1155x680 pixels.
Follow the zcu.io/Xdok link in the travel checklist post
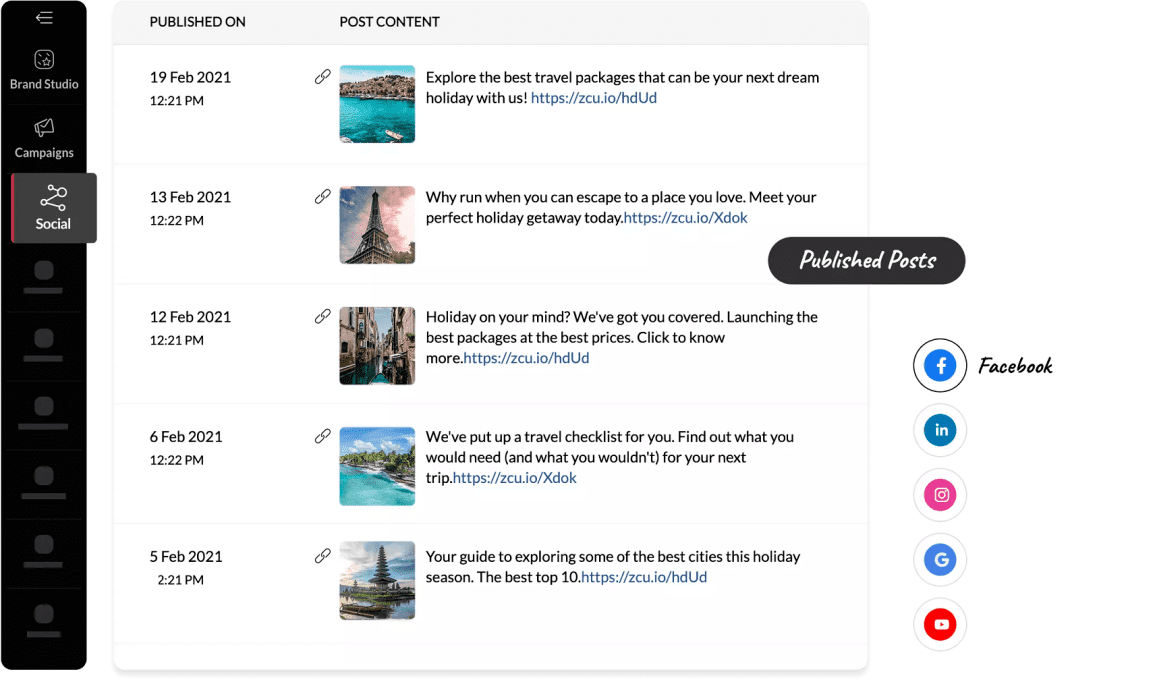tap(515, 478)
